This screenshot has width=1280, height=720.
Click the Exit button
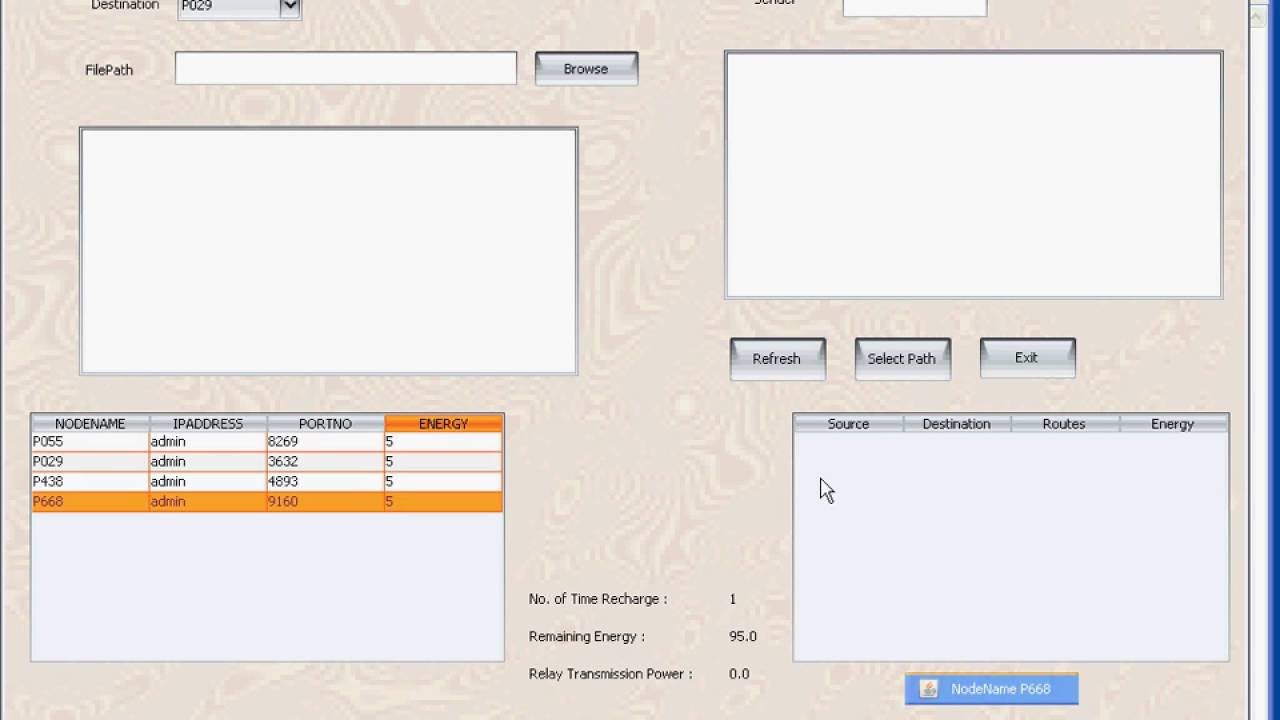(x=1027, y=358)
